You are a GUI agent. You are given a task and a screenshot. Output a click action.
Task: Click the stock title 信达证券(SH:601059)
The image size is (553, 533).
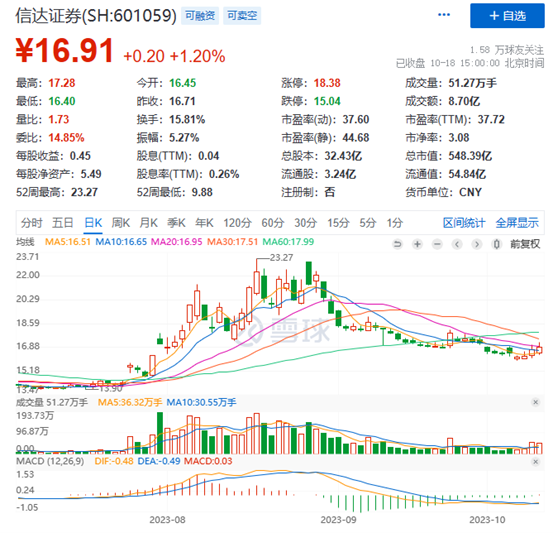point(96,16)
